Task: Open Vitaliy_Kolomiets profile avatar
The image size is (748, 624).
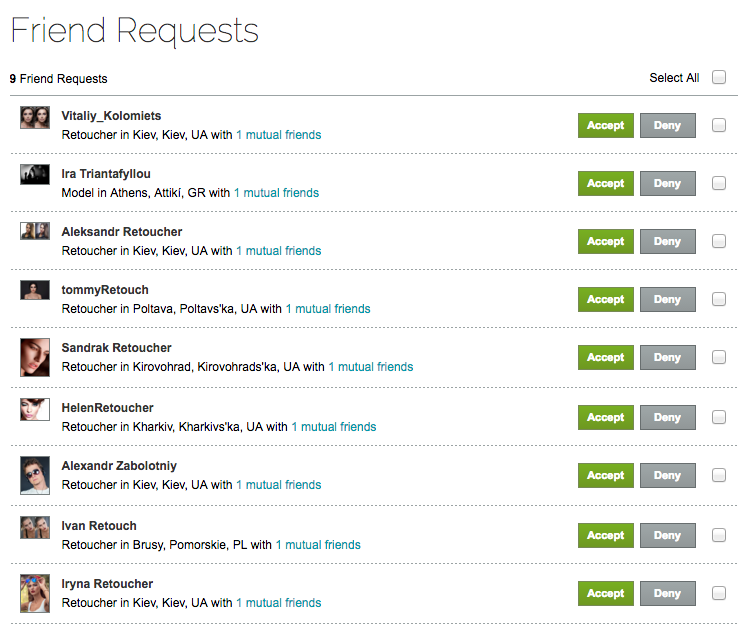Action: pos(35,117)
